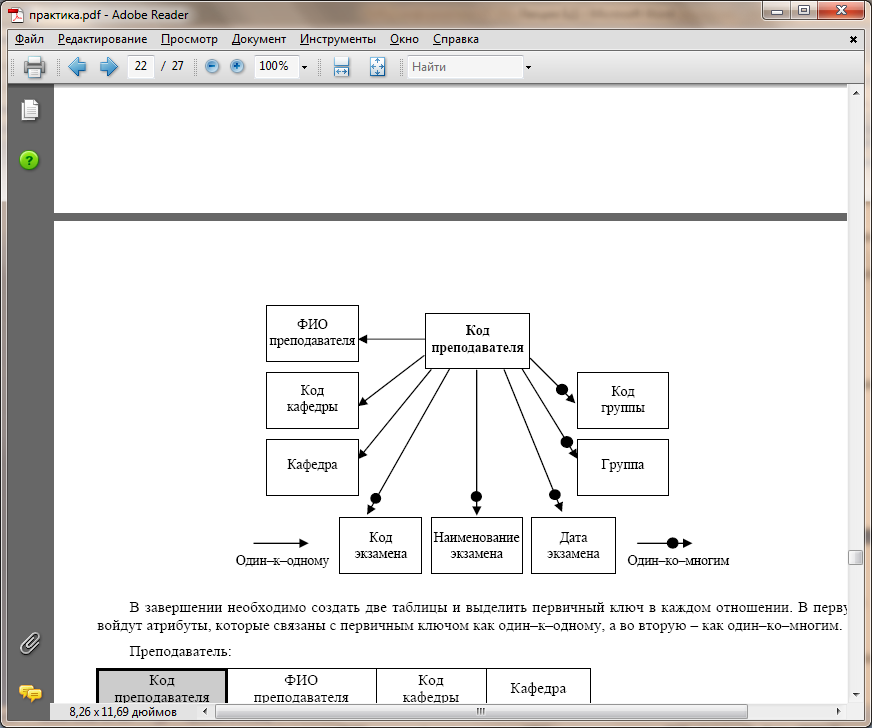Viewport: 872px width, 728px height.
Task: Select the fit width scrolling icon
Action: 341,67
